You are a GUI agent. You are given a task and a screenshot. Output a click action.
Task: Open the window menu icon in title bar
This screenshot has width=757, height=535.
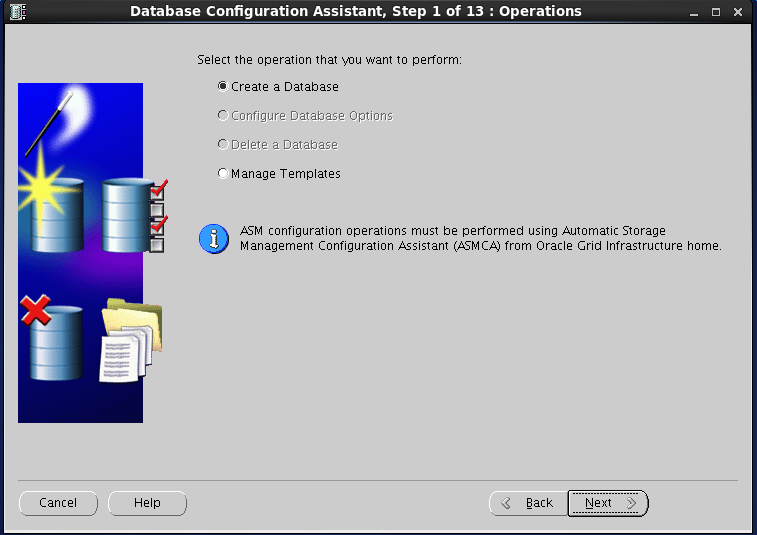pyautogui.click(x=16, y=12)
